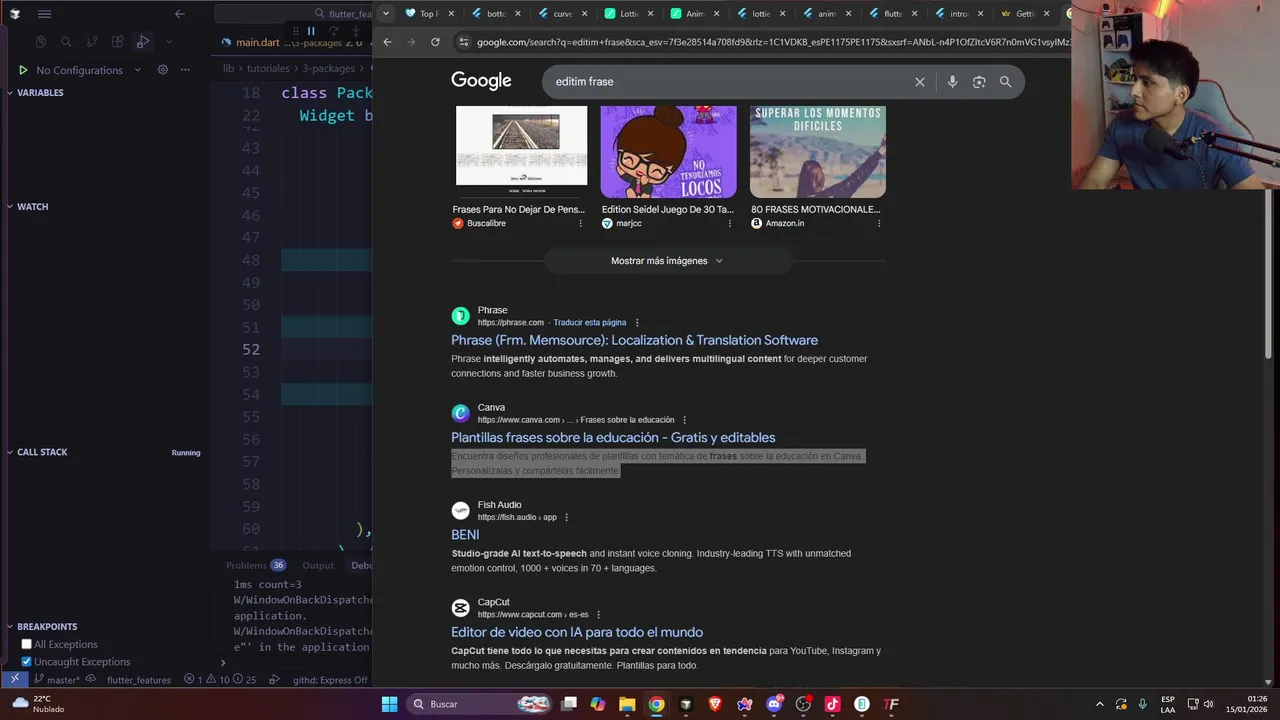Open the Chrome tab list dropdown
The height and width of the screenshot is (720, 1280).
(x=386, y=14)
